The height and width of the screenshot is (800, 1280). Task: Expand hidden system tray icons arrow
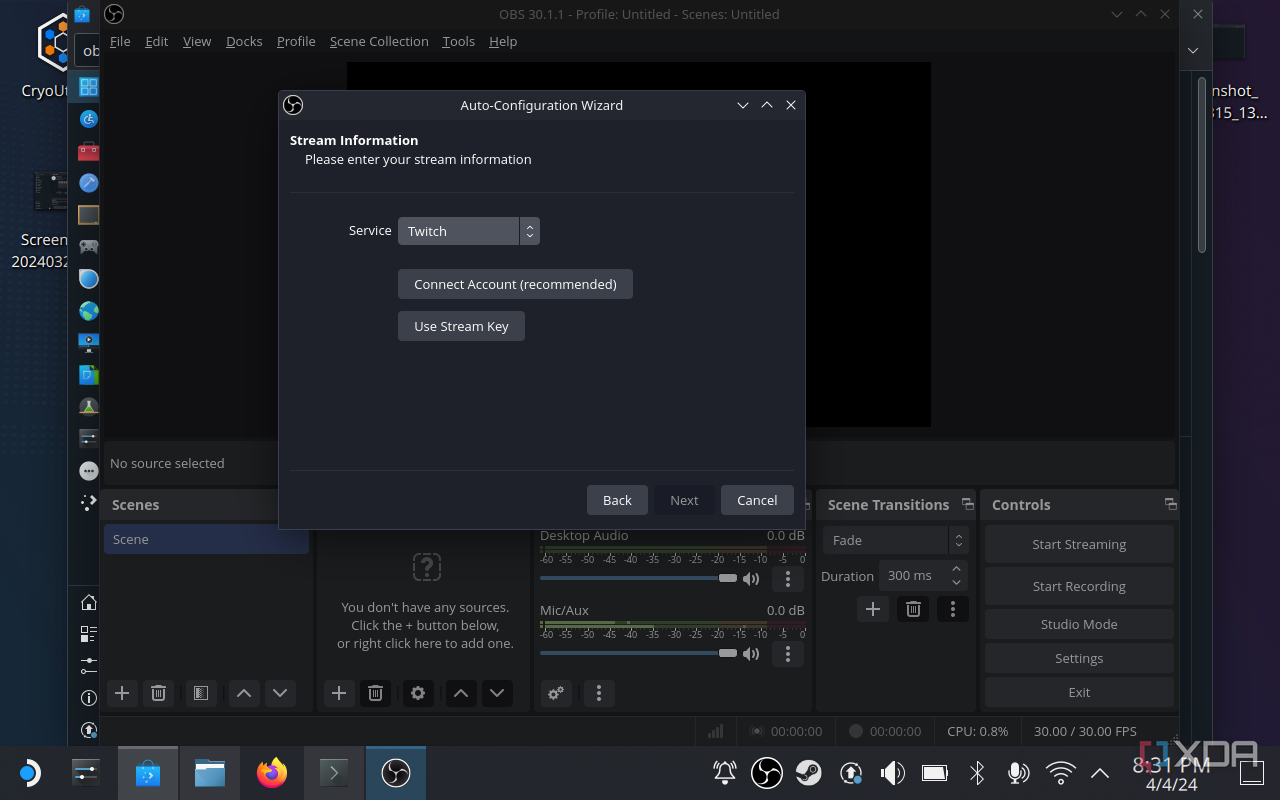(1100, 773)
